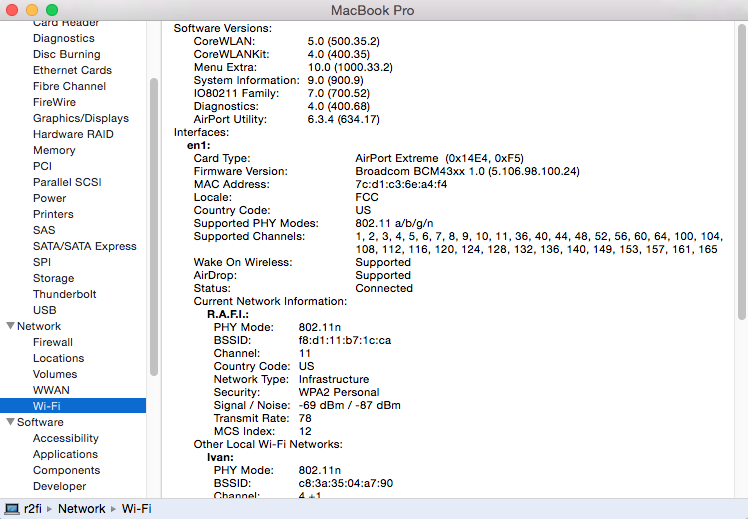Screen dimensions: 748x519
Task: Select PCI in the sidebar
Action: click(42, 166)
